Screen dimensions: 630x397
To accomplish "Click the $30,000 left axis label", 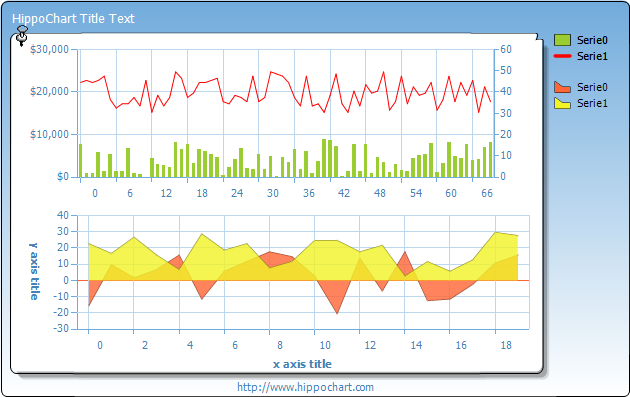I will (x=49, y=49).
